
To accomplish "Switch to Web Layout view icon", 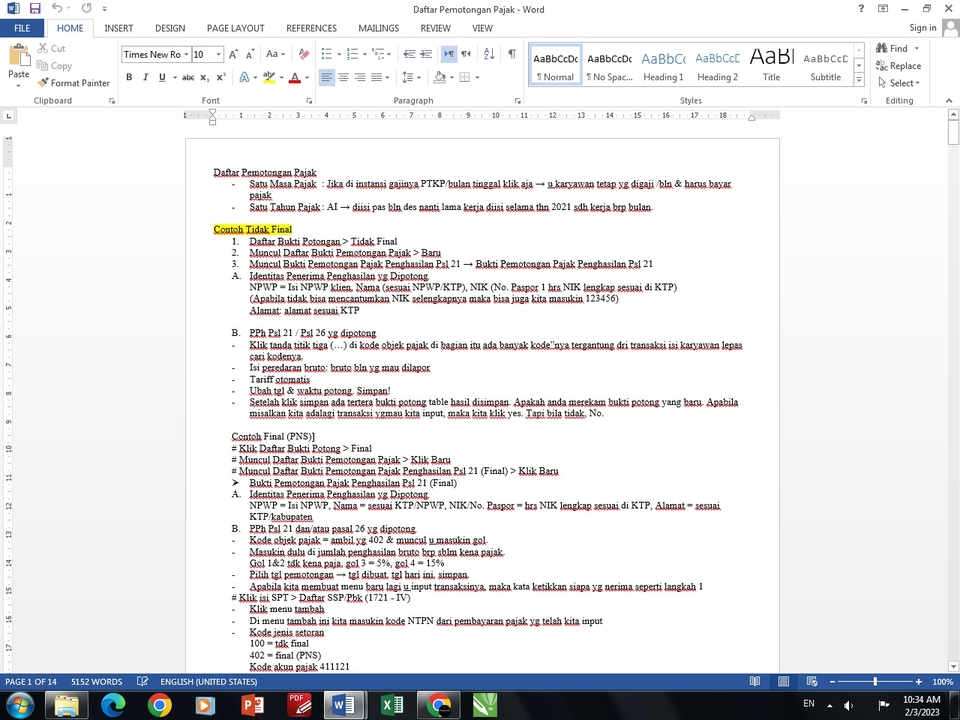I will click(x=812, y=681).
